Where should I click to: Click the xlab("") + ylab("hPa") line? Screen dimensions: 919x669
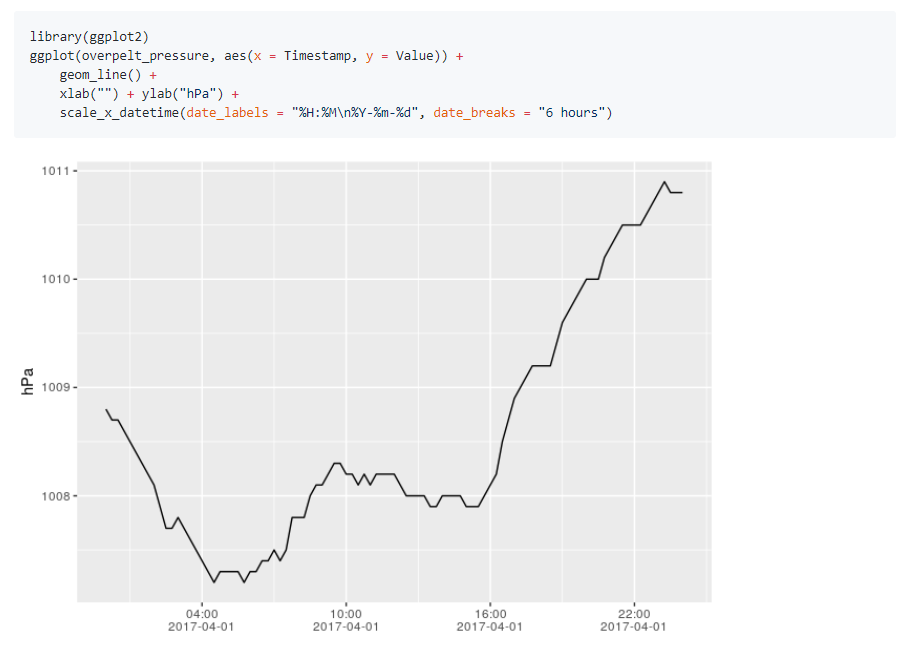click(x=149, y=94)
